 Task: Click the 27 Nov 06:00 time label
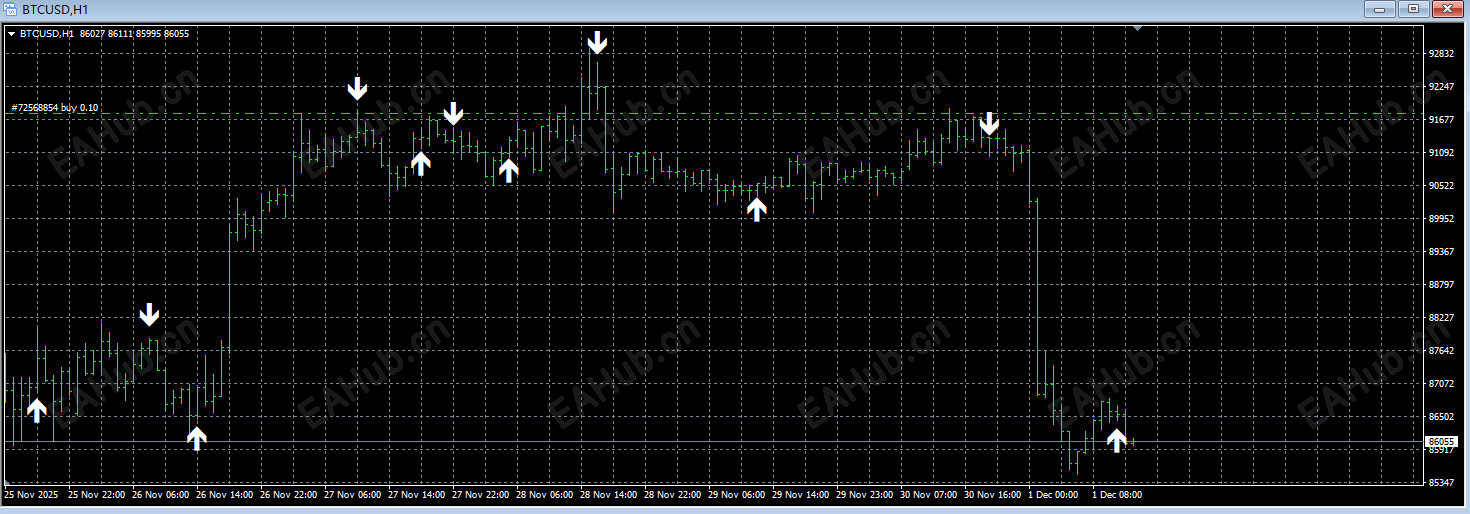(353, 495)
